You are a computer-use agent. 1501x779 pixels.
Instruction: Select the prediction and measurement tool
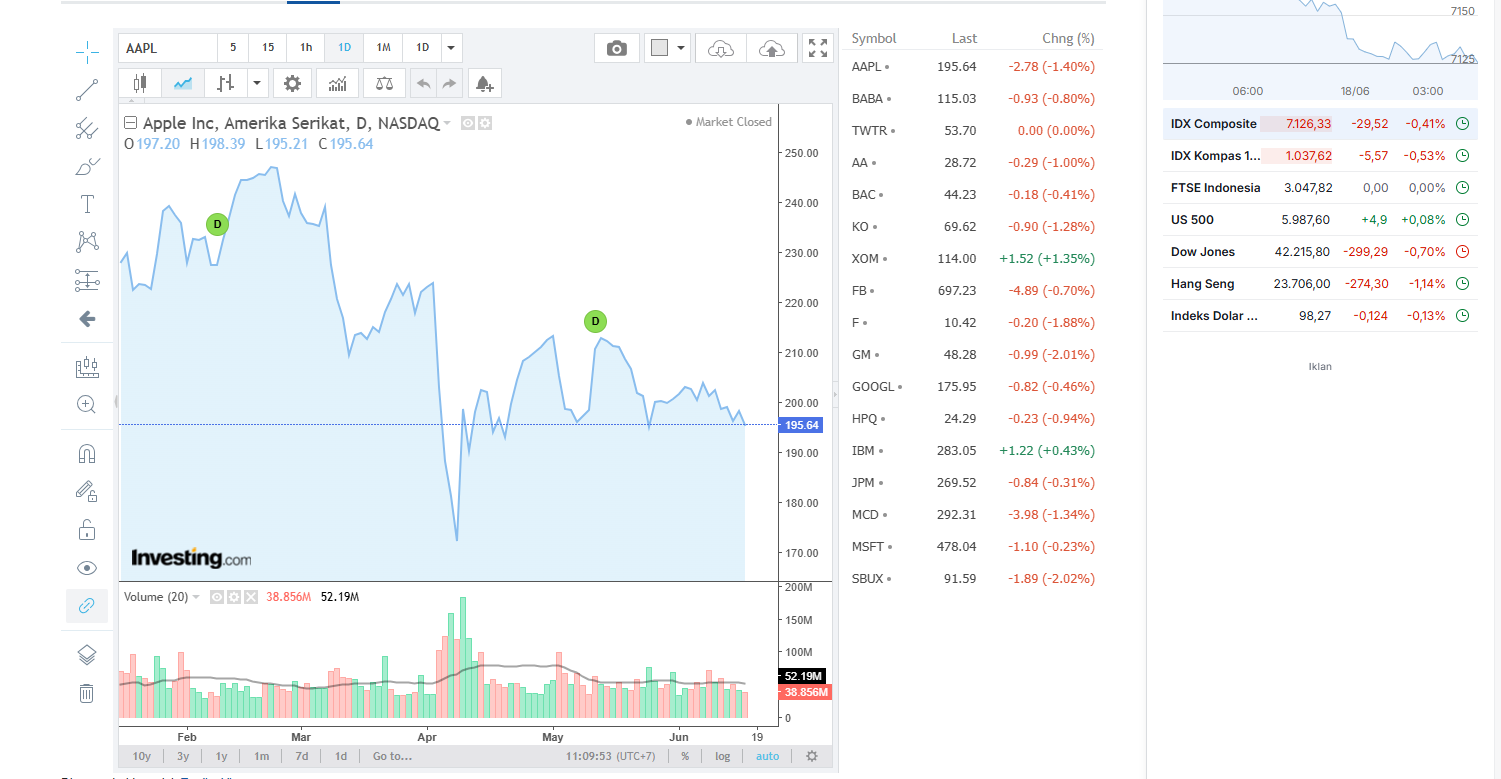point(87,280)
